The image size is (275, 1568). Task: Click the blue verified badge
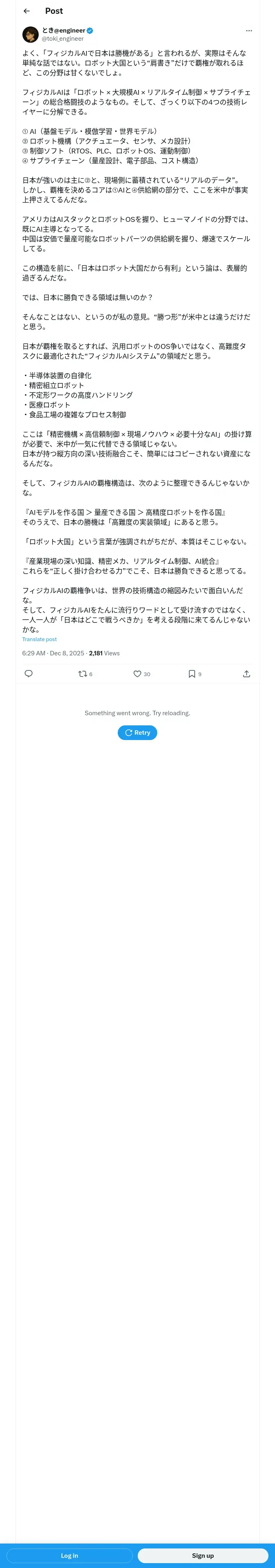pyautogui.click(x=90, y=31)
